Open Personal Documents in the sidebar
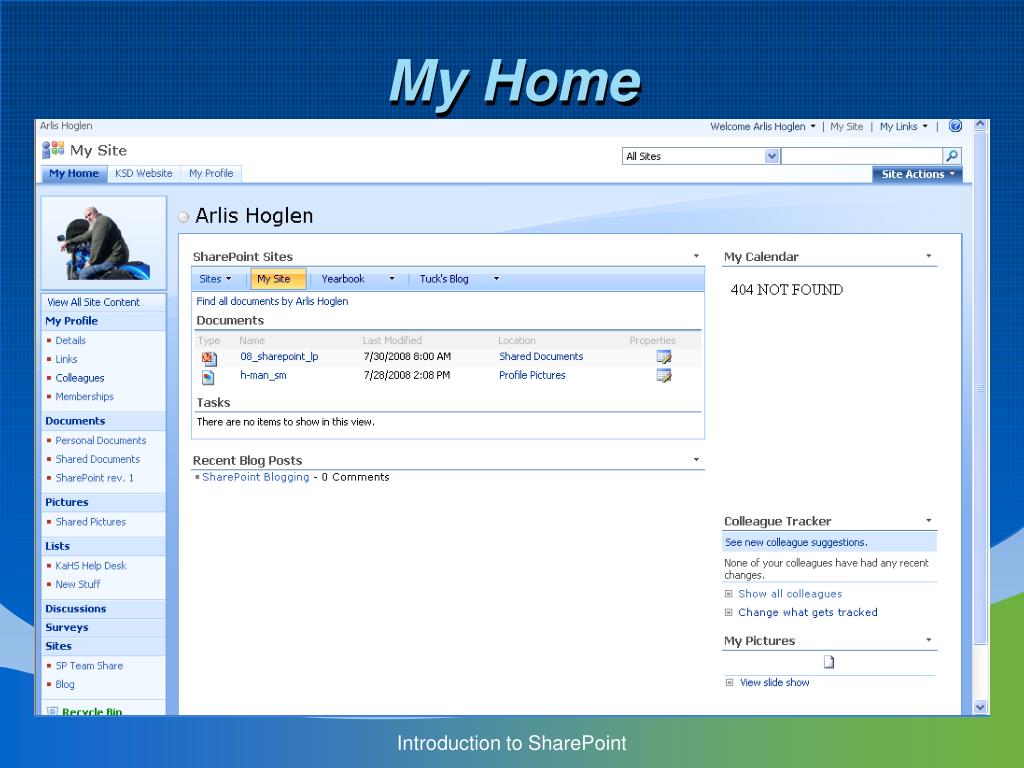Screen dimensions: 1024x768 pyautogui.click(x=101, y=441)
